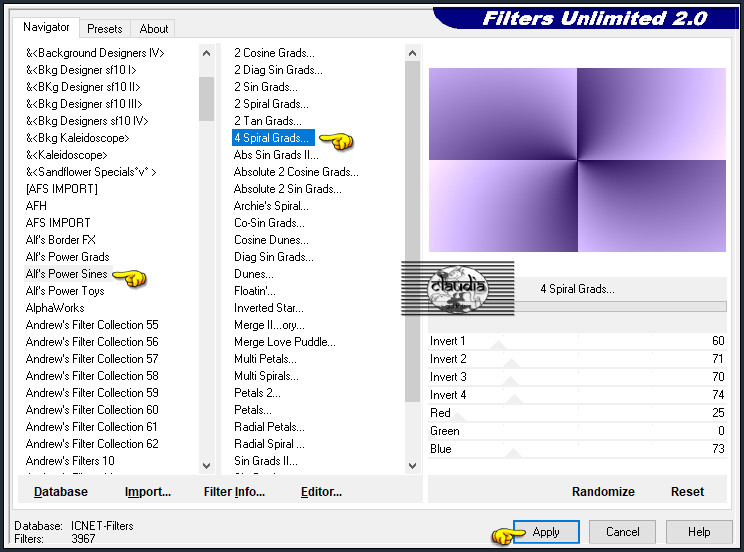Select 2 Spiral Grads... filter

271,104
